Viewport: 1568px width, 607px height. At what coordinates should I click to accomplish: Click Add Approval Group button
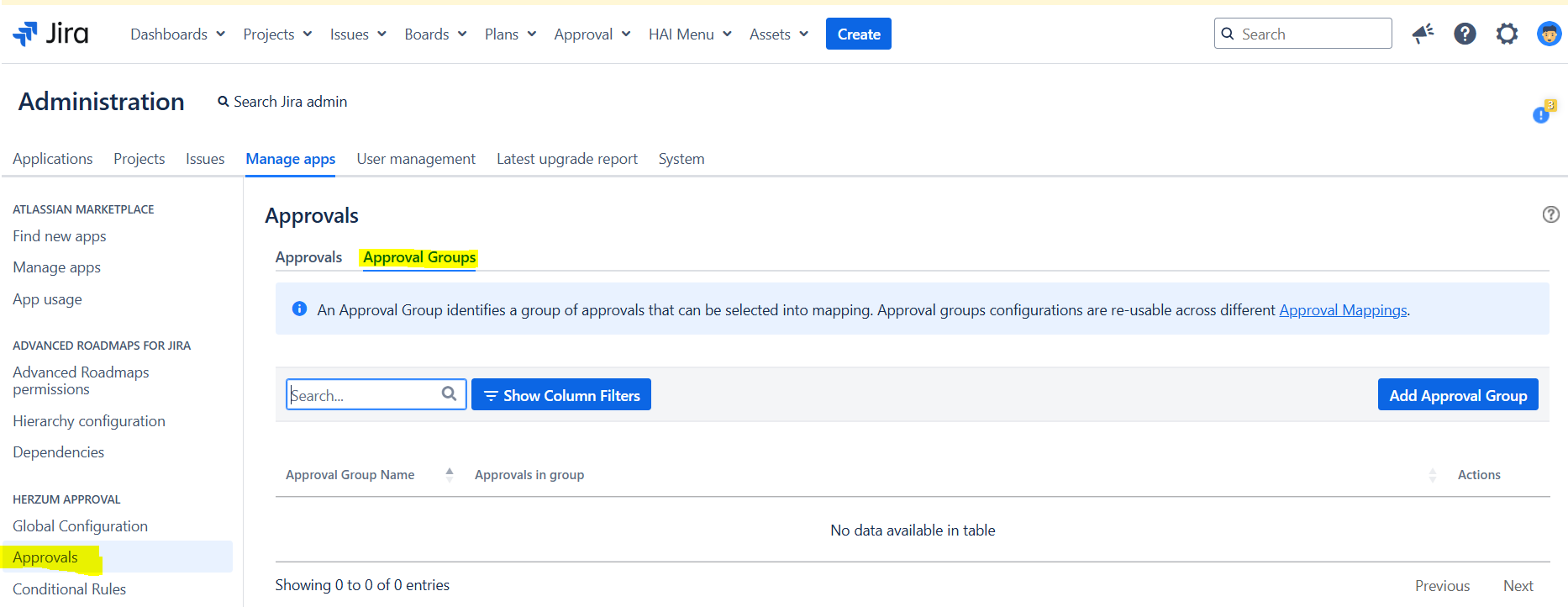click(x=1458, y=395)
